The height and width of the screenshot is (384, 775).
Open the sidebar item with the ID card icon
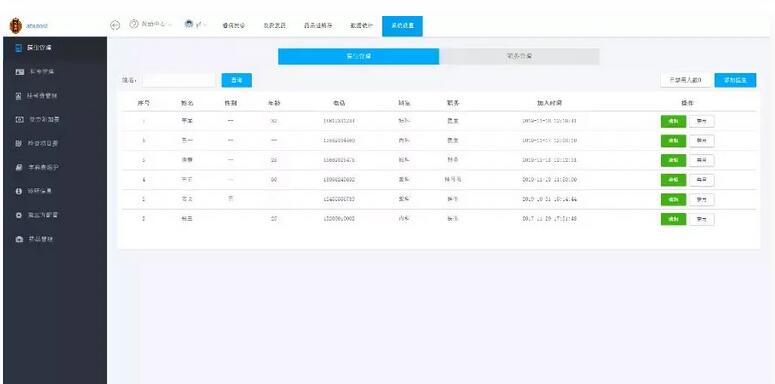[x=55, y=72]
